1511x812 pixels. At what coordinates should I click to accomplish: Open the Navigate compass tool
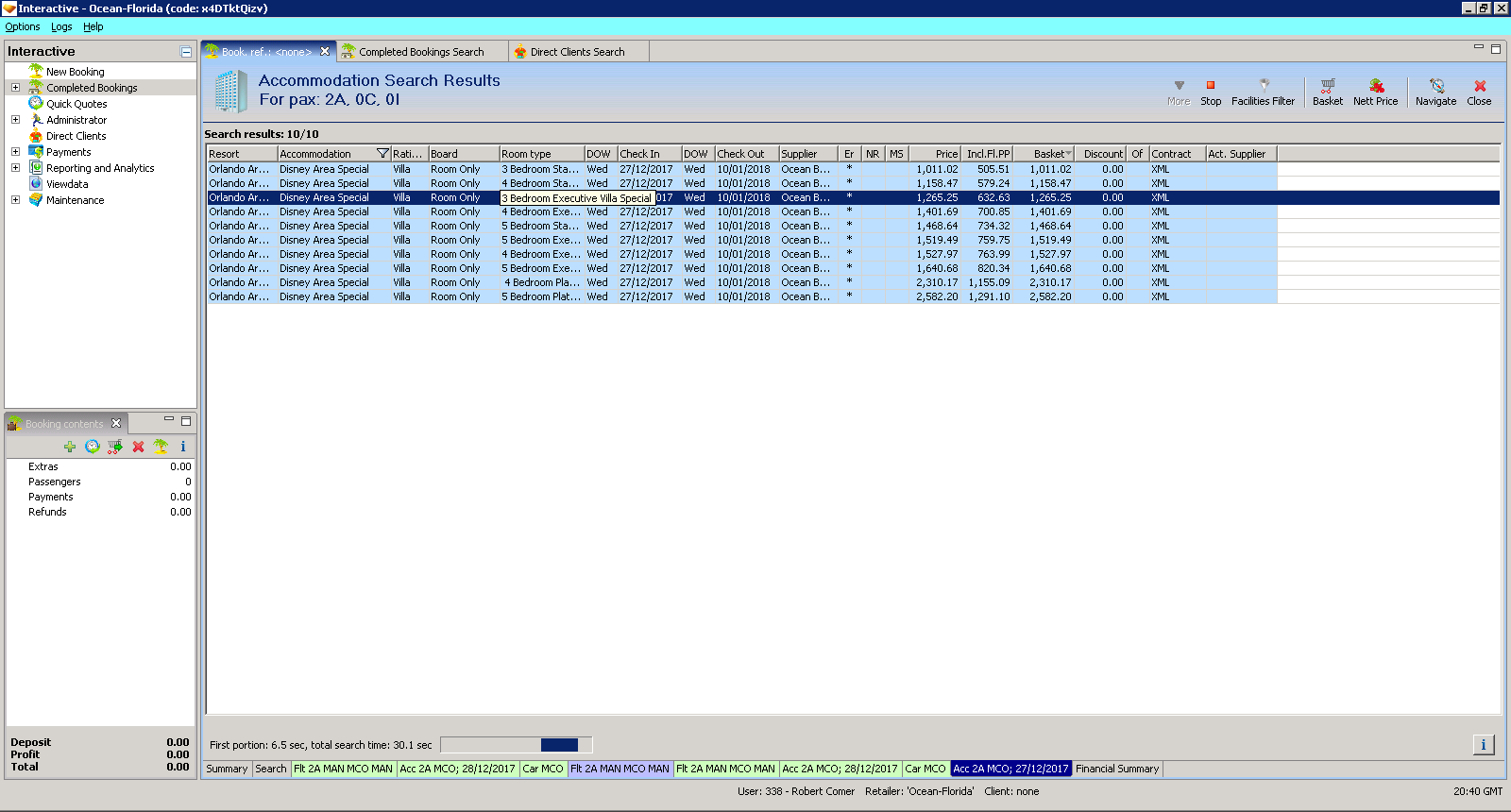[x=1435, y=92]
